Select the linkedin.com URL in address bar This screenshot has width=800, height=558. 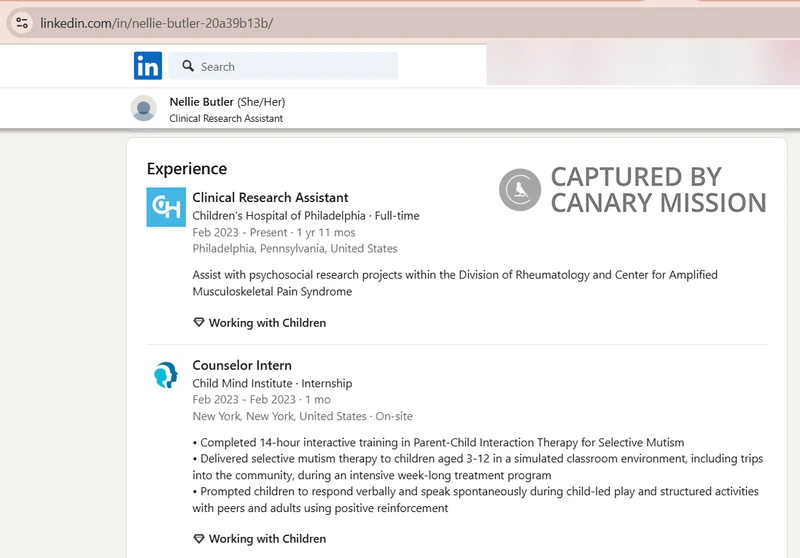pos(157,23)
